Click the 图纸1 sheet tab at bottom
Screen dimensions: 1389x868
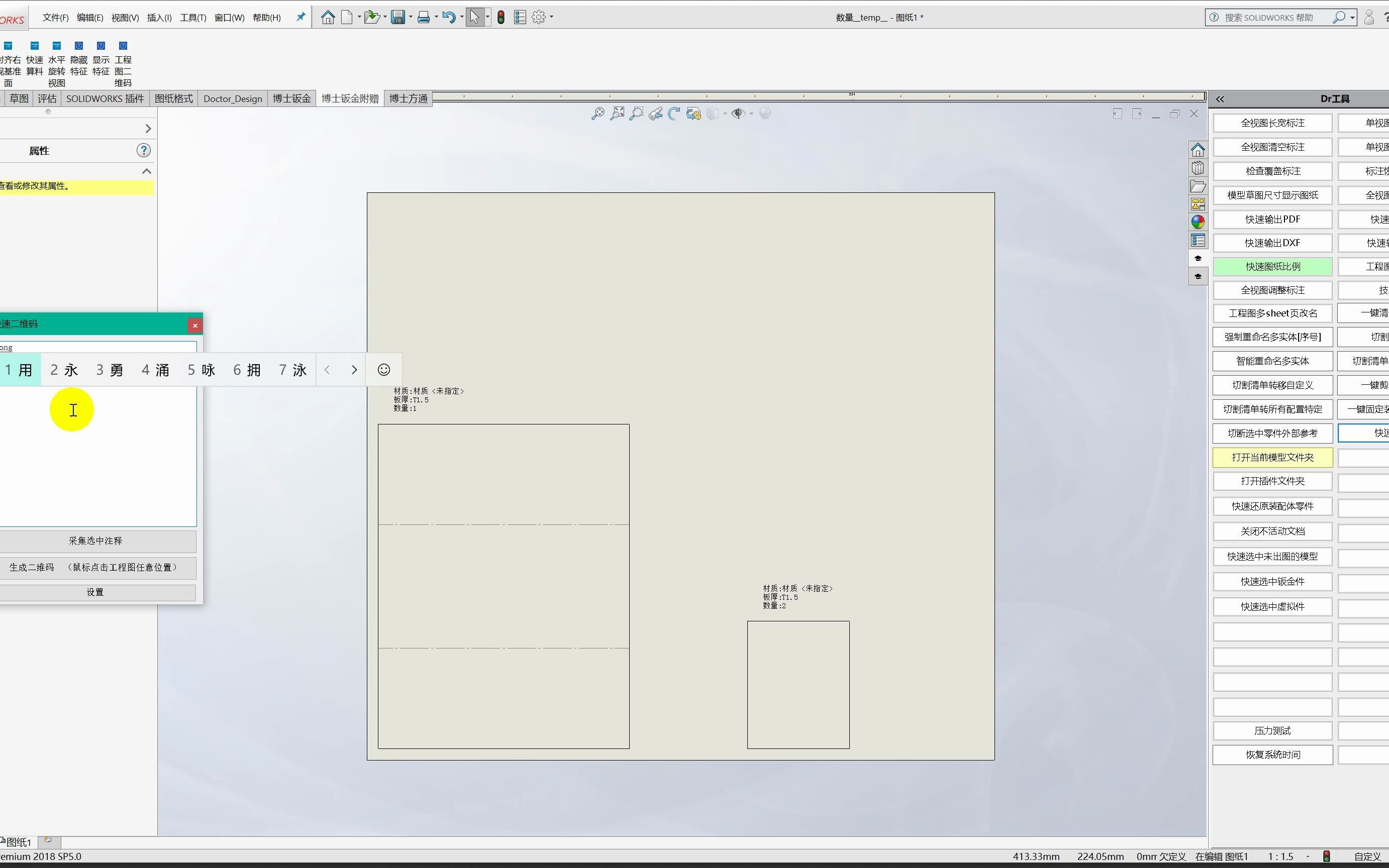19,842
